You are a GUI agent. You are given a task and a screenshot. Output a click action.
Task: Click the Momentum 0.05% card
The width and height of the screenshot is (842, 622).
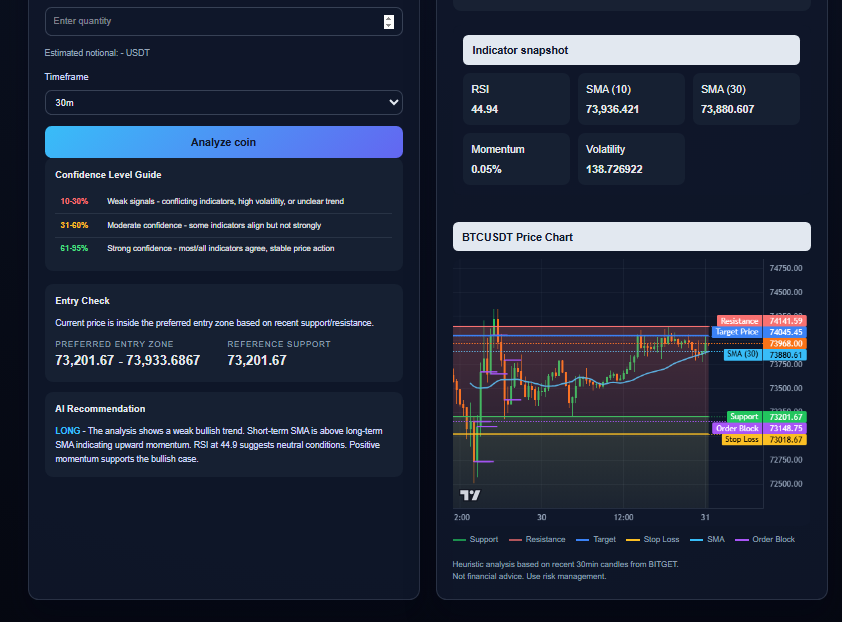tap(516, 159)
